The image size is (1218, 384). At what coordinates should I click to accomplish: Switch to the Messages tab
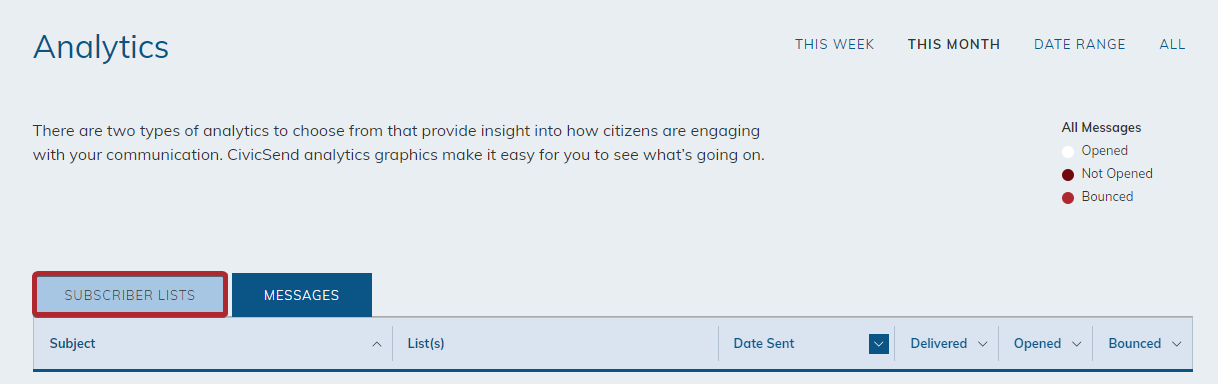(302, 295)
